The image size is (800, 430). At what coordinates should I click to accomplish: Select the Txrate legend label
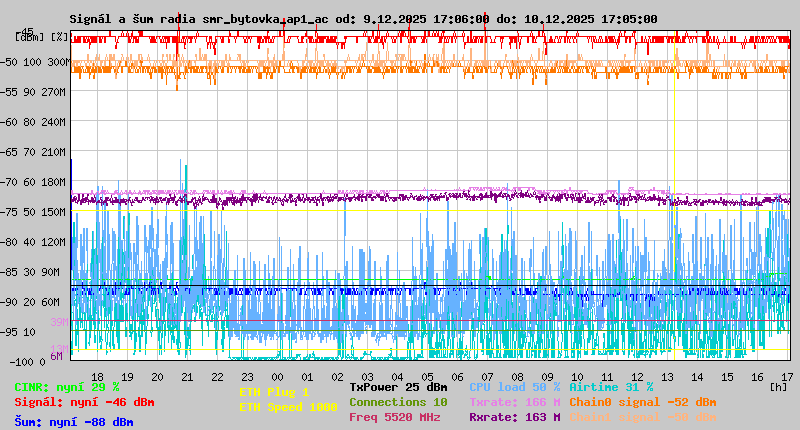tap(514, 402)
